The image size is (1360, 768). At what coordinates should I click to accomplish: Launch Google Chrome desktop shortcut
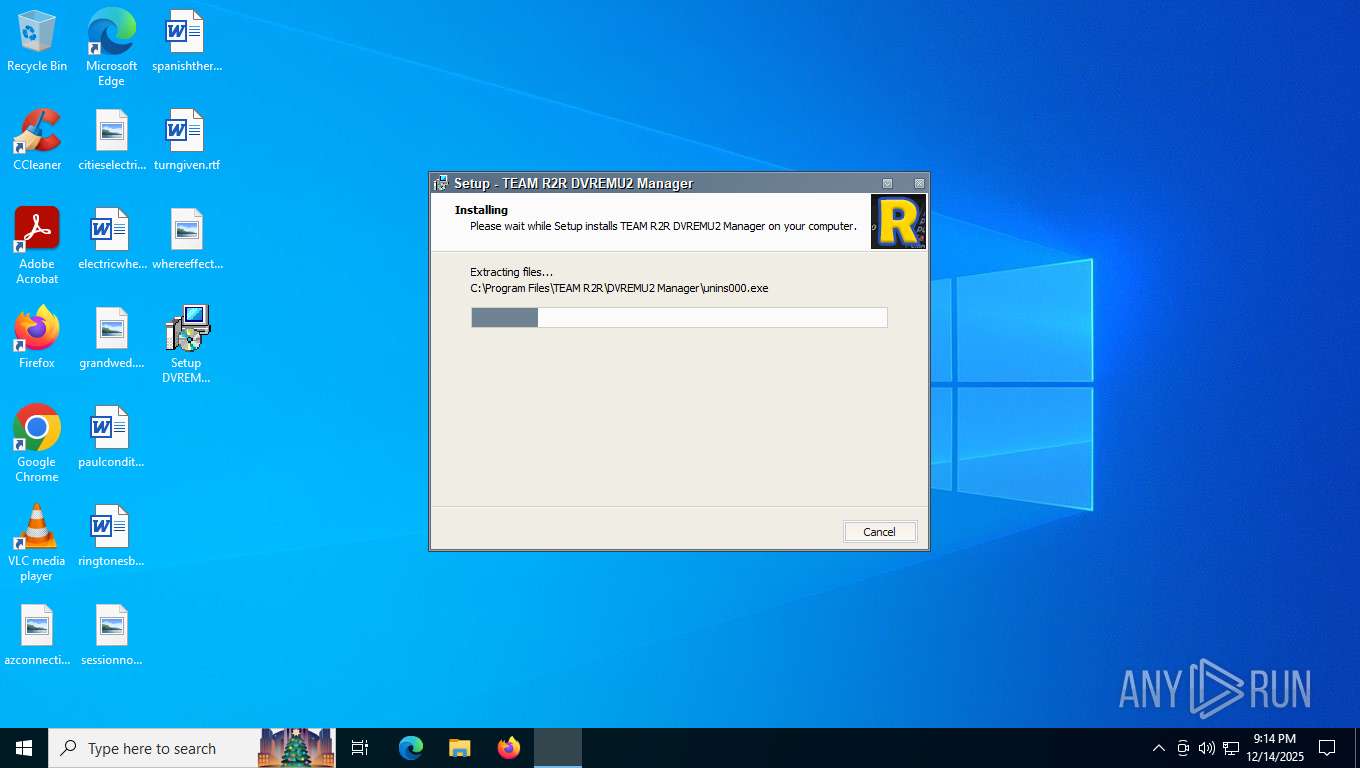(37, 444)
